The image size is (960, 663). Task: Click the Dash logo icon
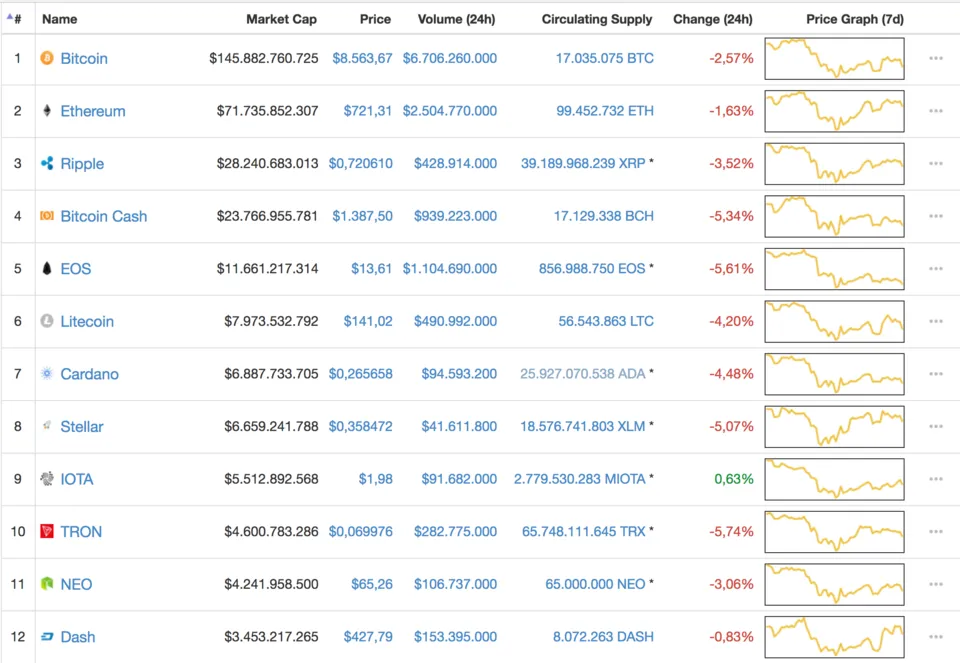[47, 637]
